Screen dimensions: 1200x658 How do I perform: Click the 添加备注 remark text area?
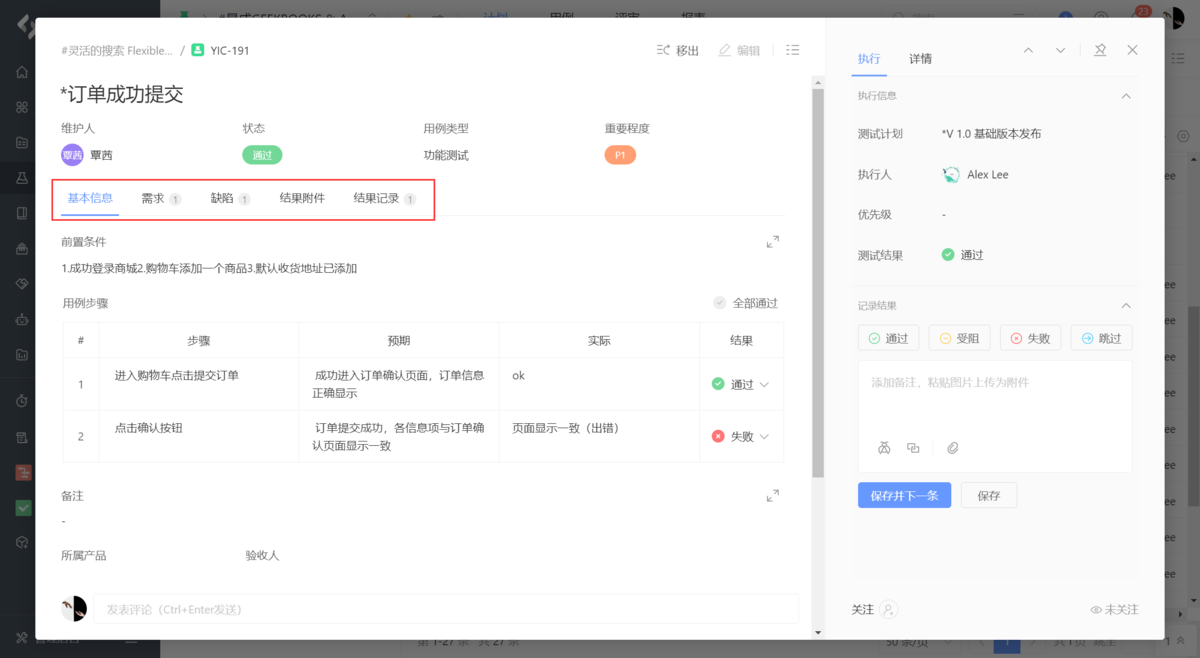click(994, 400)
